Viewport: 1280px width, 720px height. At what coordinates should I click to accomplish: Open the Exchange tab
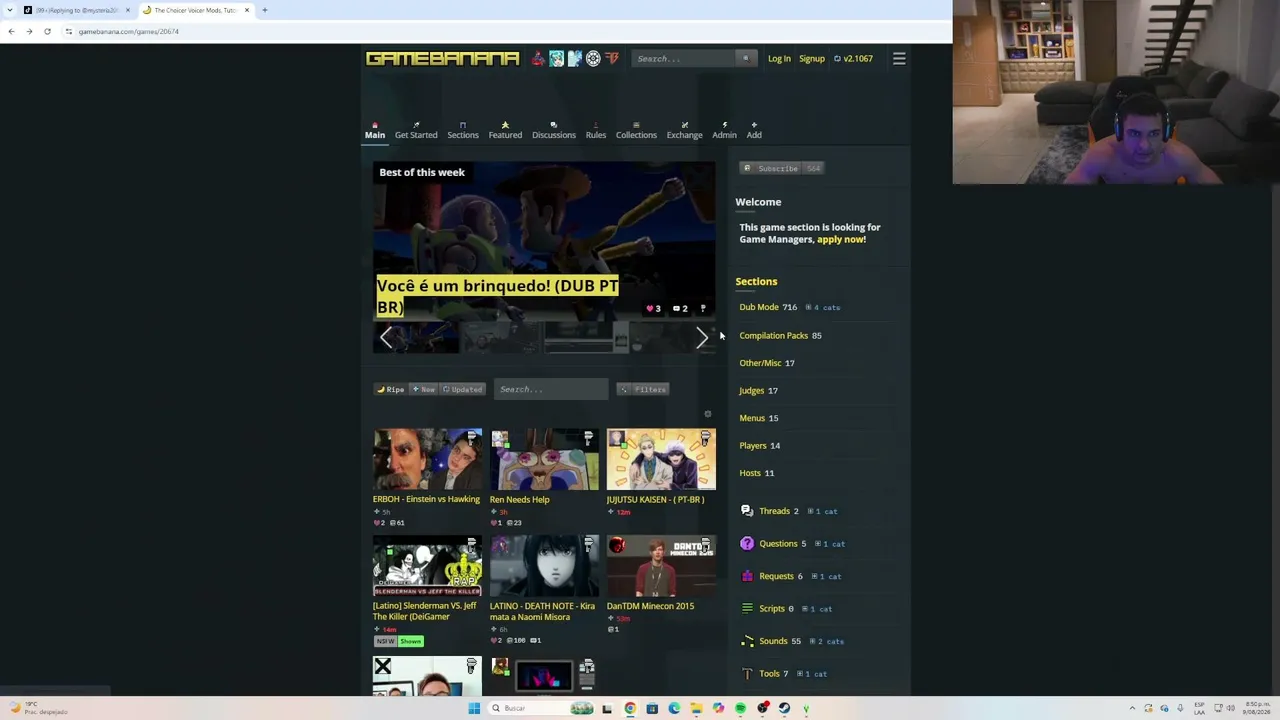685,131
